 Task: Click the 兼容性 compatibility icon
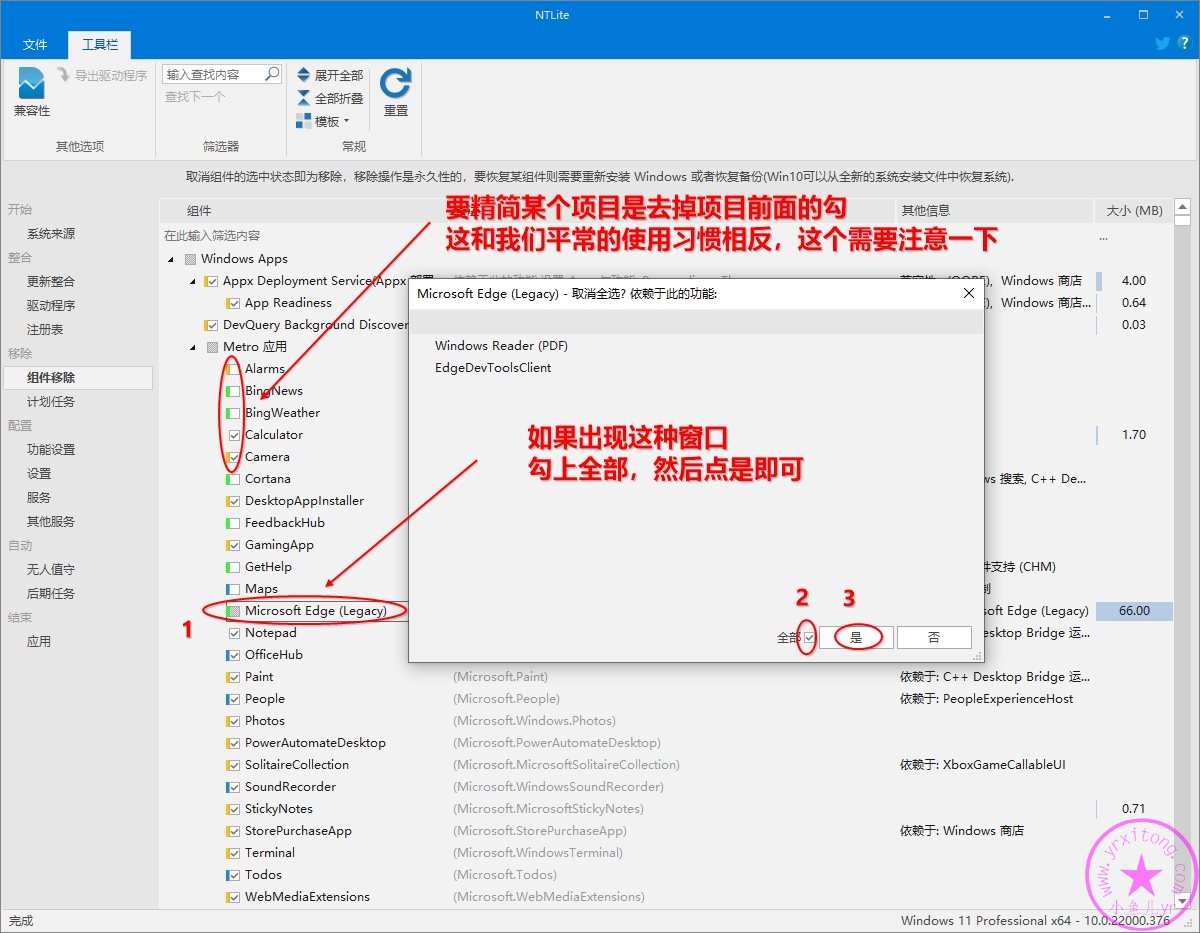(31, 84)
